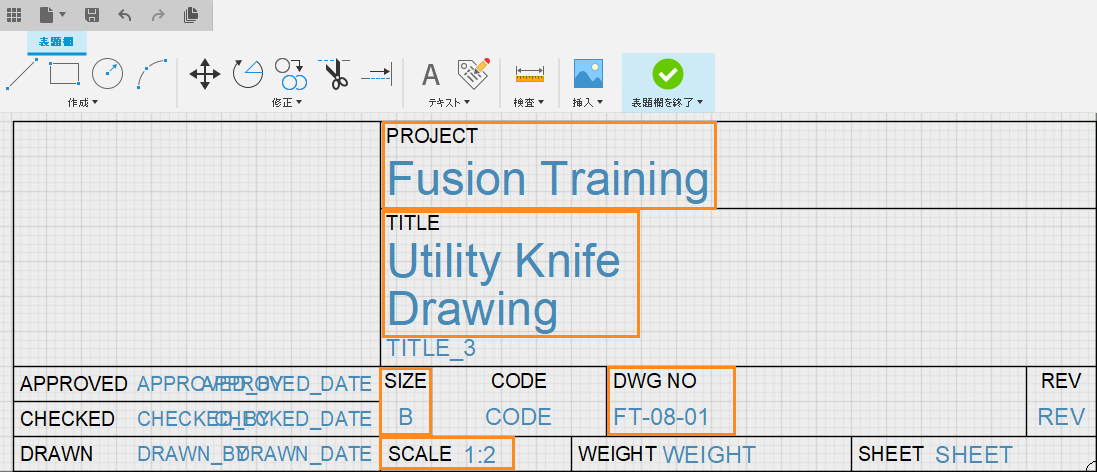Screen dimensions: 1097x472
Task: Select the Trim scissors tool
Action: [x=334, y=73]
